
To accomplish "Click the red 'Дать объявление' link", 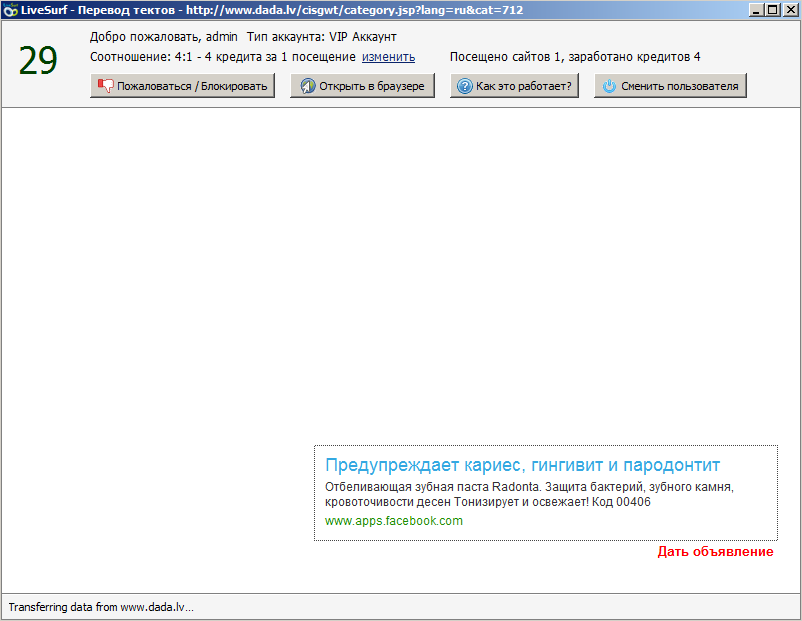I will click(x=716, y=551).
